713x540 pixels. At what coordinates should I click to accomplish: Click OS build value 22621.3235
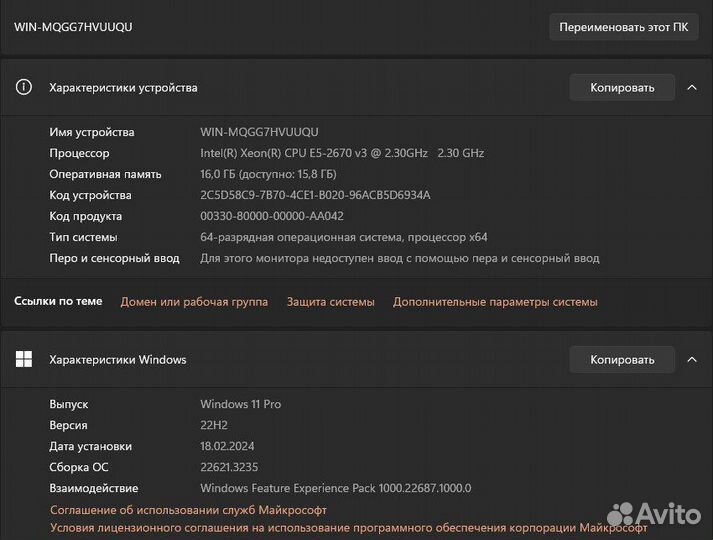229,467
